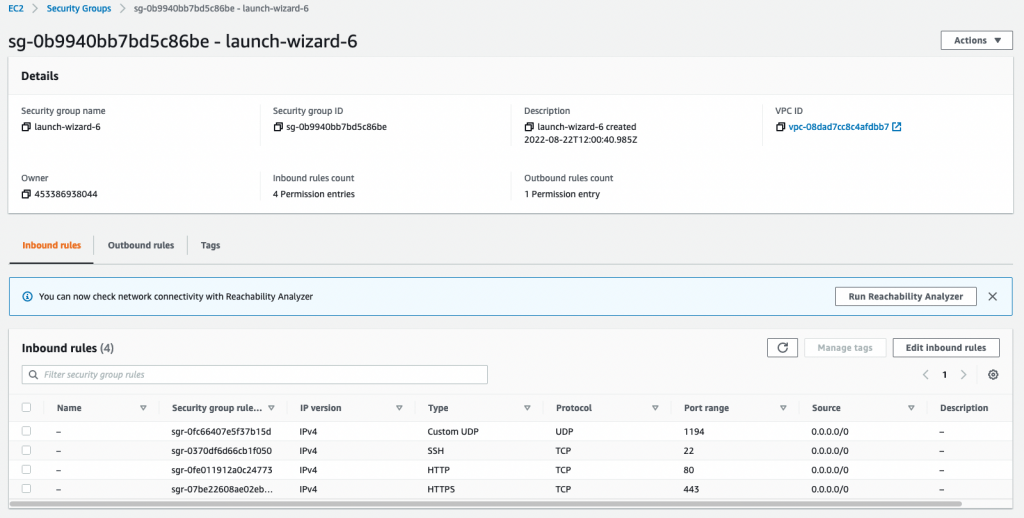Click the HTTPS type cell
Image resolution: width=1024 pixels, height=518 pixels.
coord(441,489)
